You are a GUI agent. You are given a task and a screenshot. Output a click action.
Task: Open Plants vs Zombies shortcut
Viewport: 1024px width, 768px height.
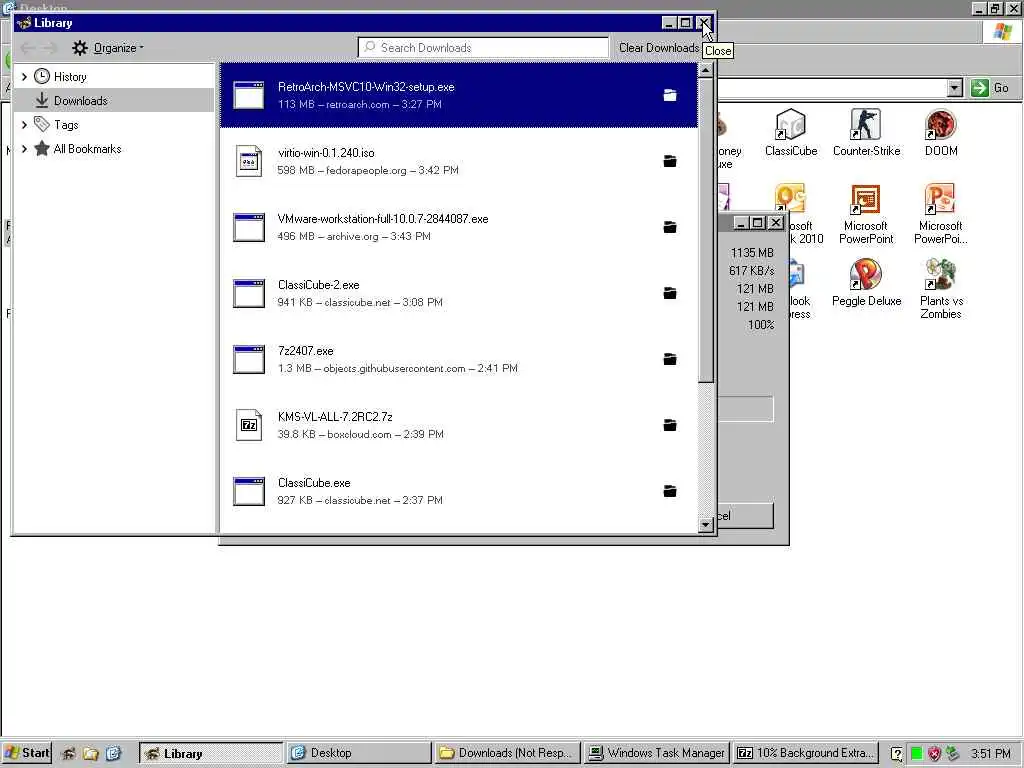pyautogui.click(x=940, y=288)
